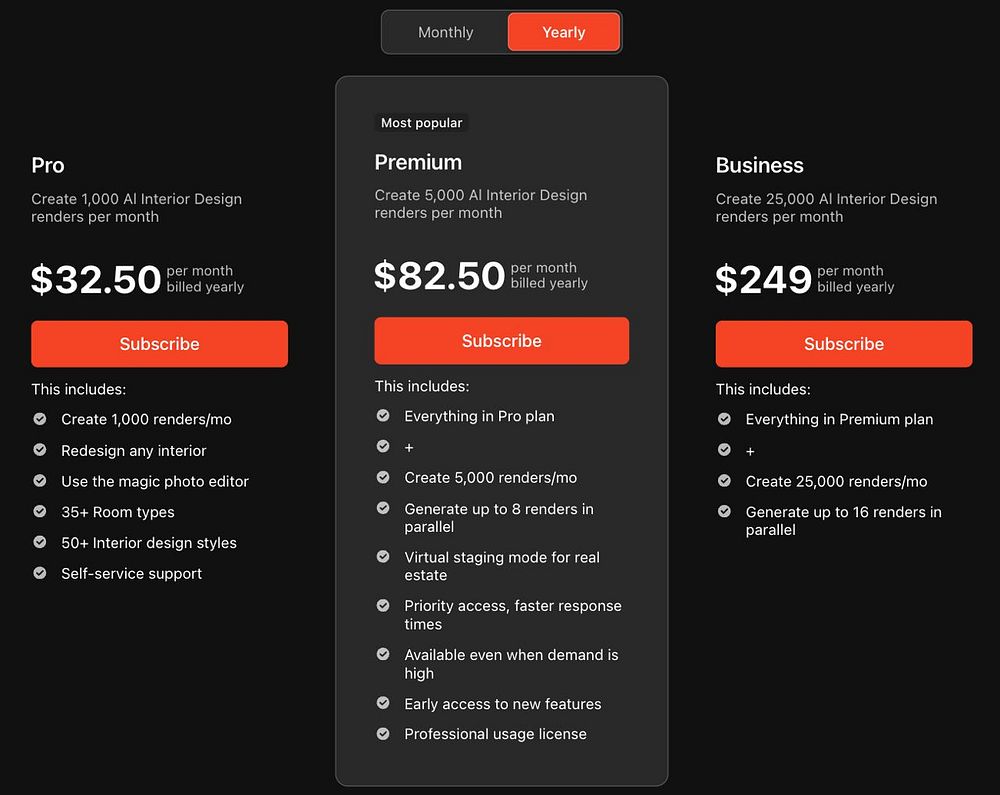Screen dimensions: 1000x795
Task: Subscribe to the Business plan
Action: (x=844, y=344)
